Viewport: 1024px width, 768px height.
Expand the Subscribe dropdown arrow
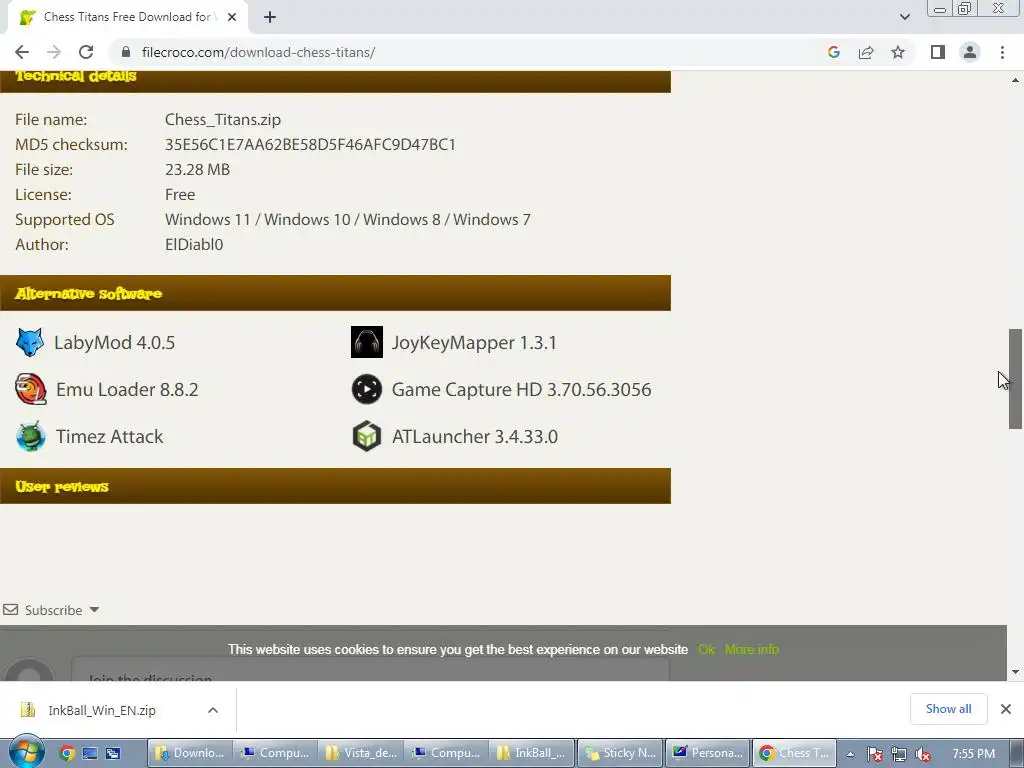[94, 610]
